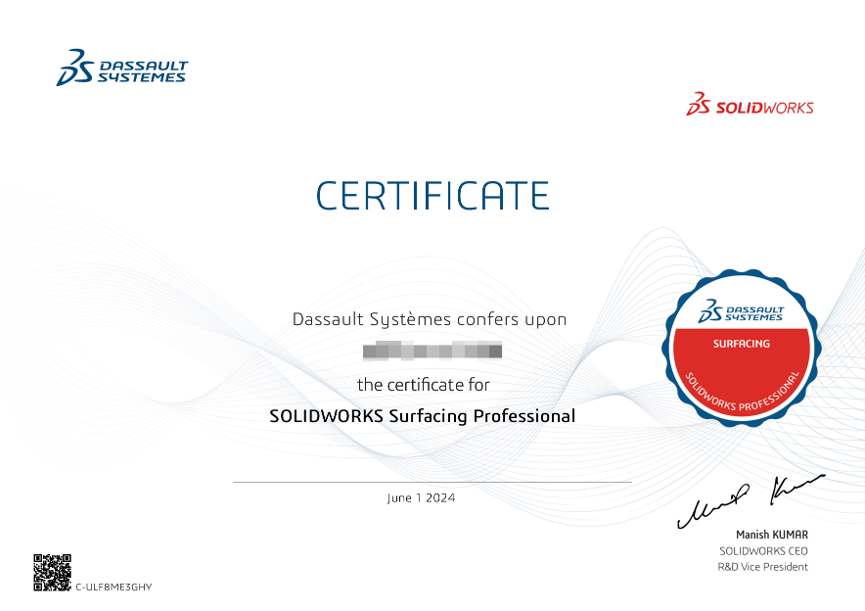The width and height of the screenshot is (865, 611).
Task: Select 'SOLIDWORKS Surfacing Professional' title text
Action: (422, 416)
